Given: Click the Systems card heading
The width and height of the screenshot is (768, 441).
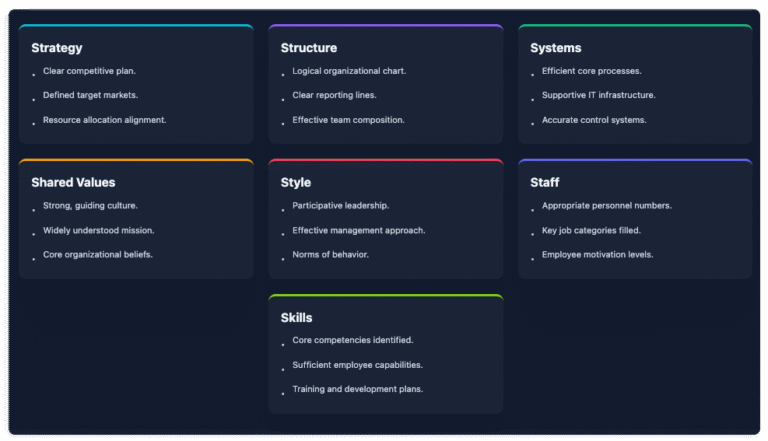Looking at the screenshot, I should [556, 48].
